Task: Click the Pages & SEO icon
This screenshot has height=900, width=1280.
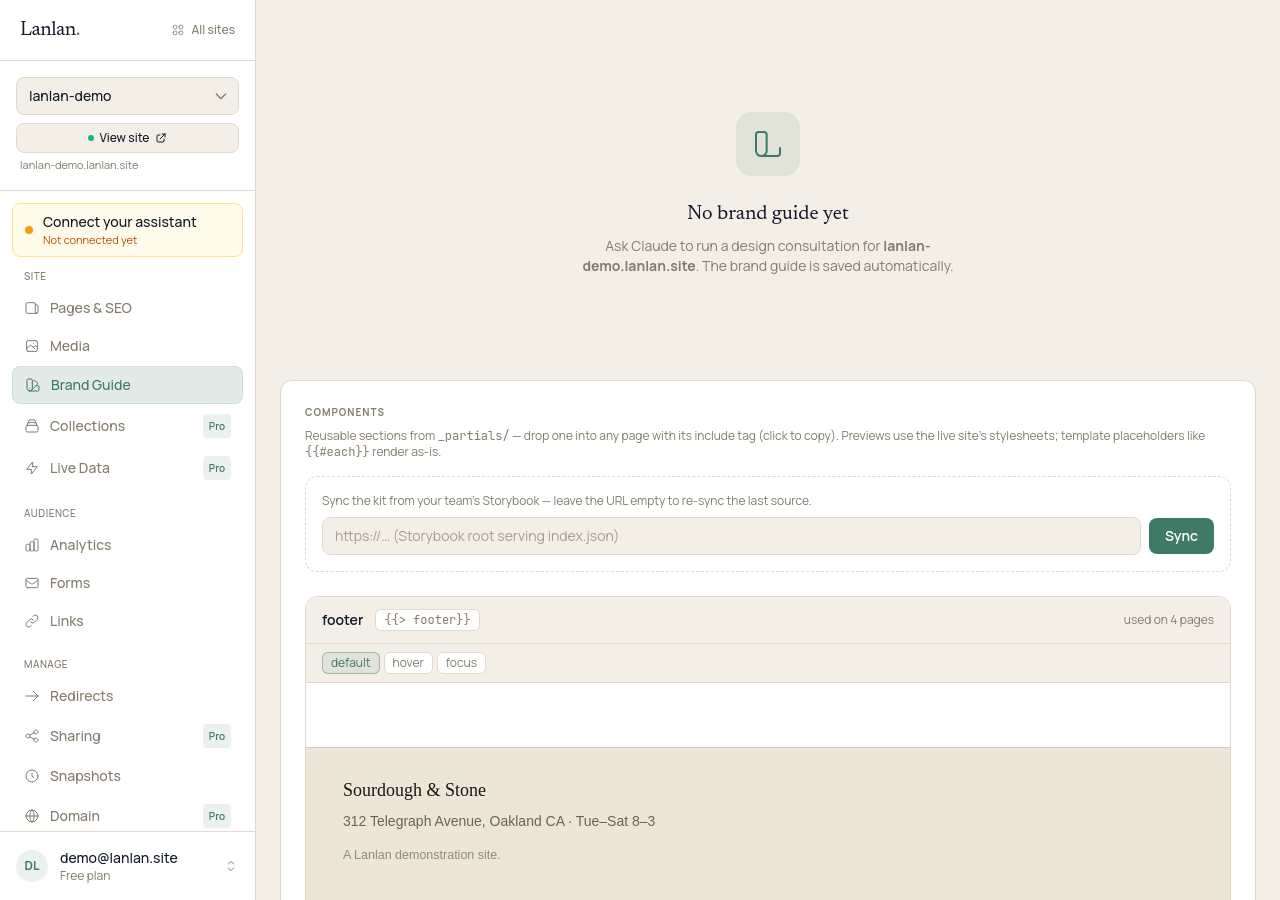Action: pos(32,308)
